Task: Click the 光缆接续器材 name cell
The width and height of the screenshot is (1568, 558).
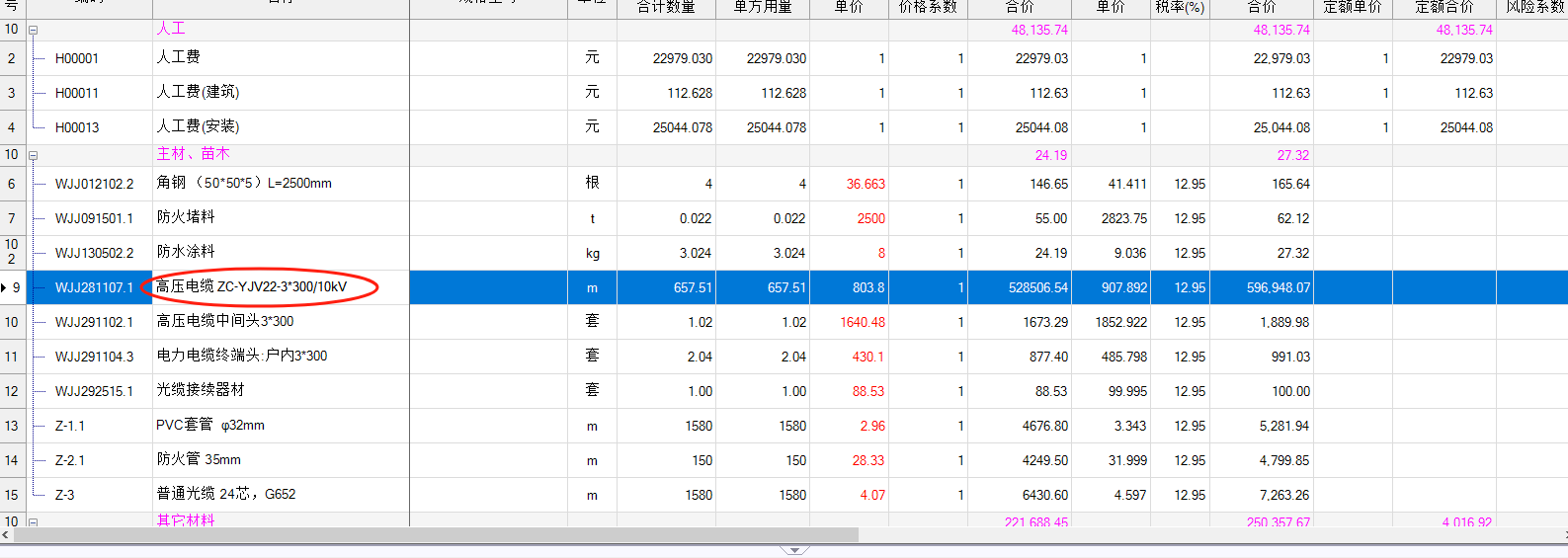Action: [x=201, y=390]
